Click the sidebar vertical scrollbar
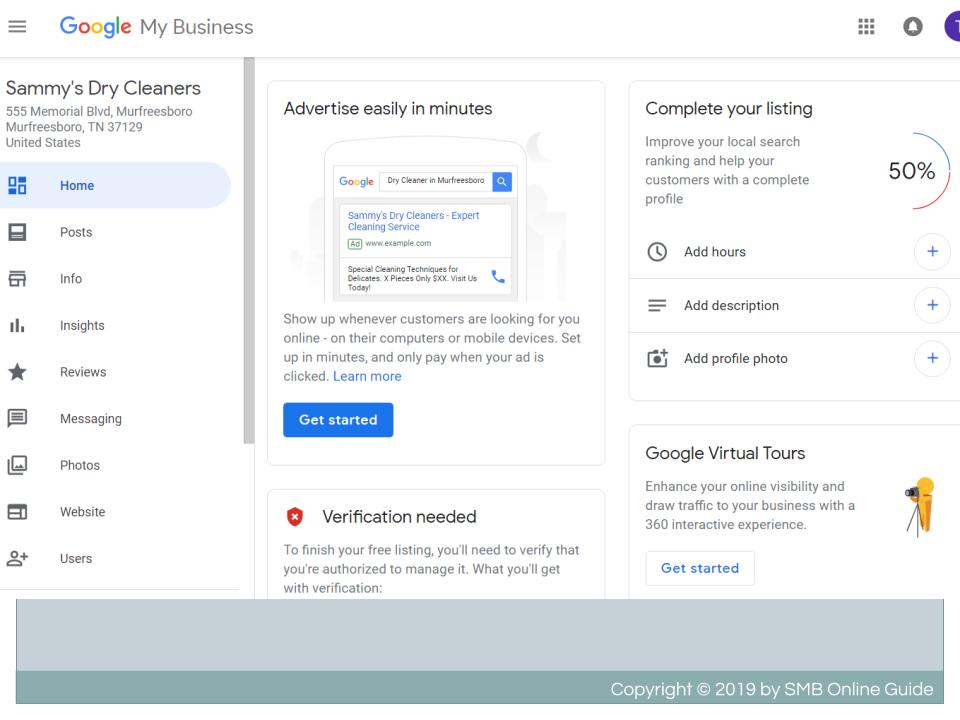Viewport: 960px width, 720px height. pyautogui.click(x=249, y=250)
